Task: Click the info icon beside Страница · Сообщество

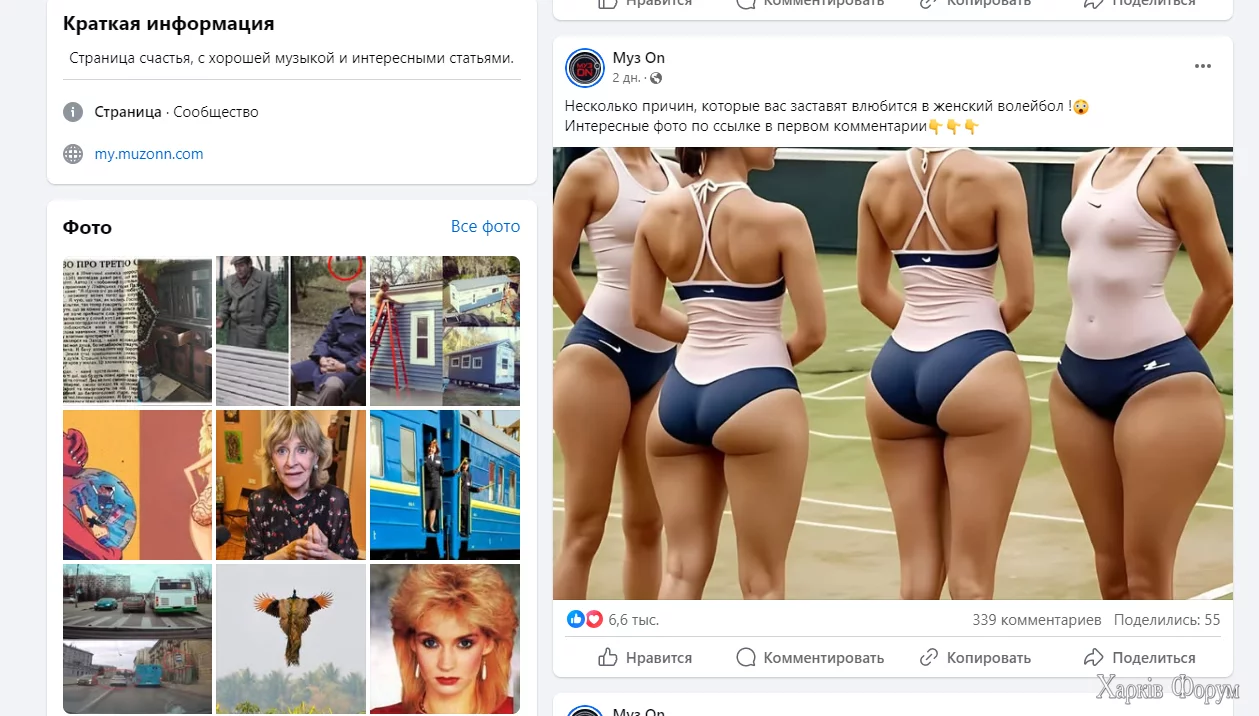Action: 73,112
